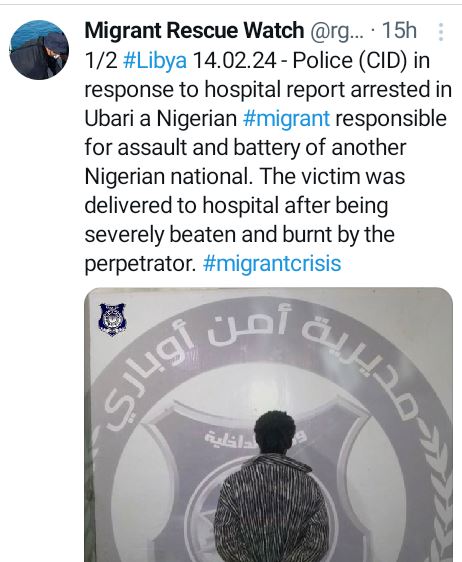462x562 pixels.
Task: Click the word perpetrator in the tweet body
Action: pyautogui.click(x=140, y=264)
